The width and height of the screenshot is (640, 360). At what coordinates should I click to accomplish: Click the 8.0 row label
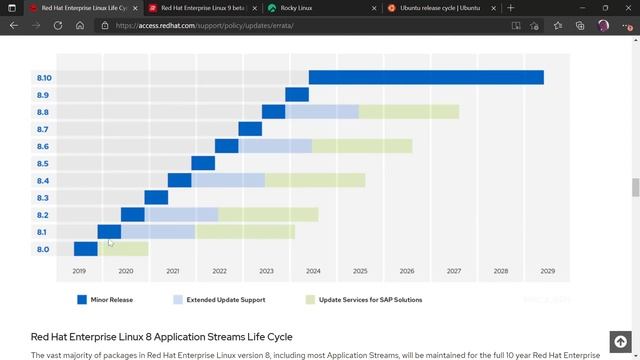coord(43,249)
